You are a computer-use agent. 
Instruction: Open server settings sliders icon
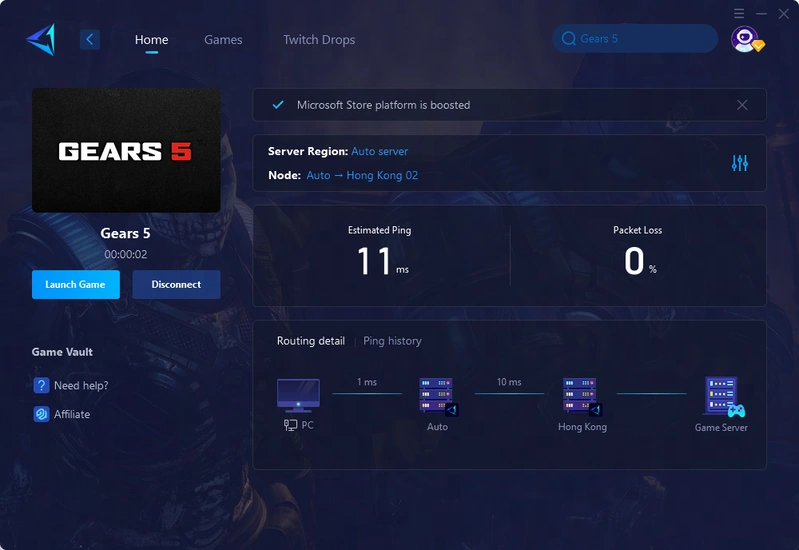point(739,163)
